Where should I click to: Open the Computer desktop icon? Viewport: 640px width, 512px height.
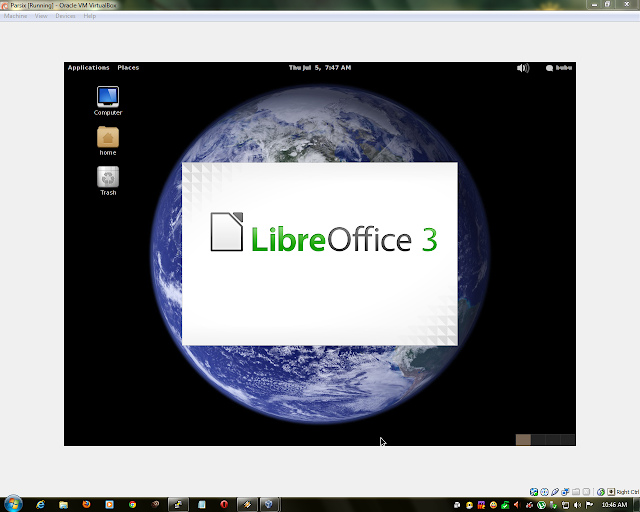tap(108, 101)
